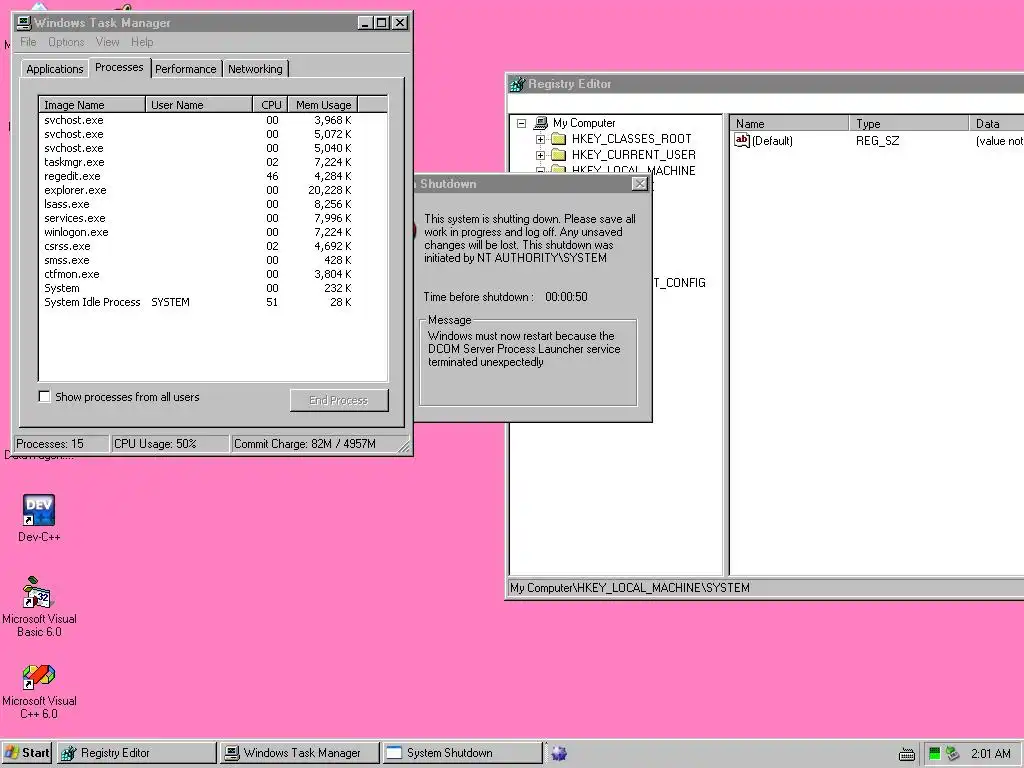The height and width of the screenshot is (768, 1024).
Task: Select the HKEY_CURRENT_USER folder icon
Action: click(x=558, y=155)
